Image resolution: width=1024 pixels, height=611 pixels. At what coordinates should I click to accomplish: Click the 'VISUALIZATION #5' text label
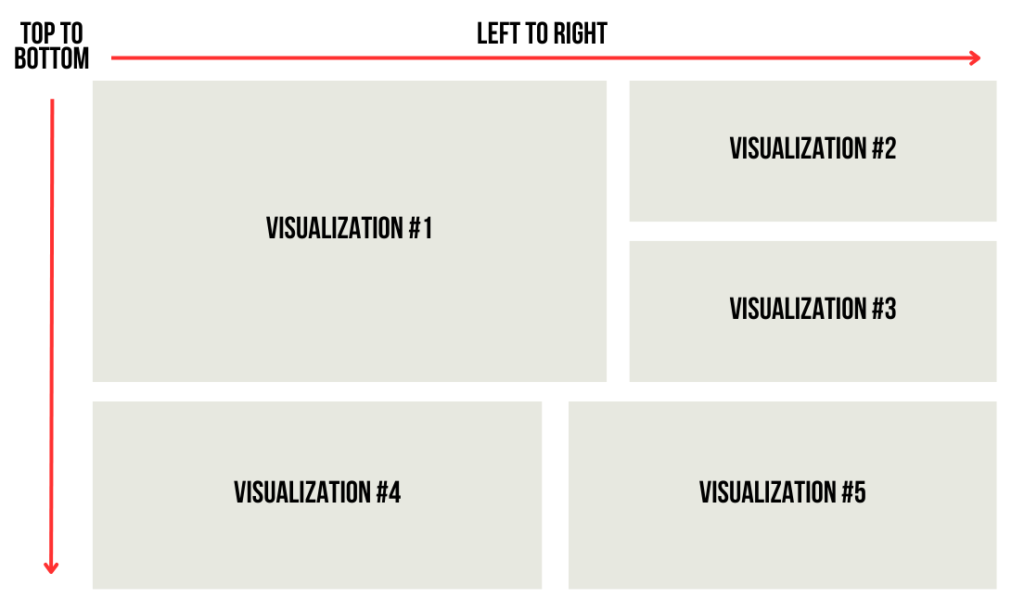pyautogui.click(x=782, y=493)
